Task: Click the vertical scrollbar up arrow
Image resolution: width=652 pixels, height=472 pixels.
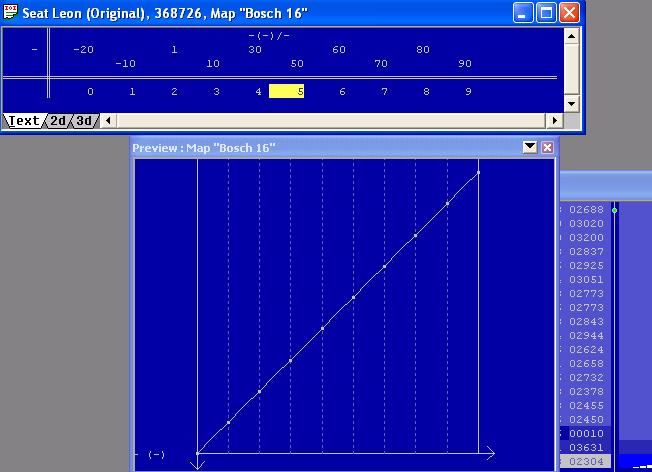Action: pyautogui.click(x=571, y=36)
